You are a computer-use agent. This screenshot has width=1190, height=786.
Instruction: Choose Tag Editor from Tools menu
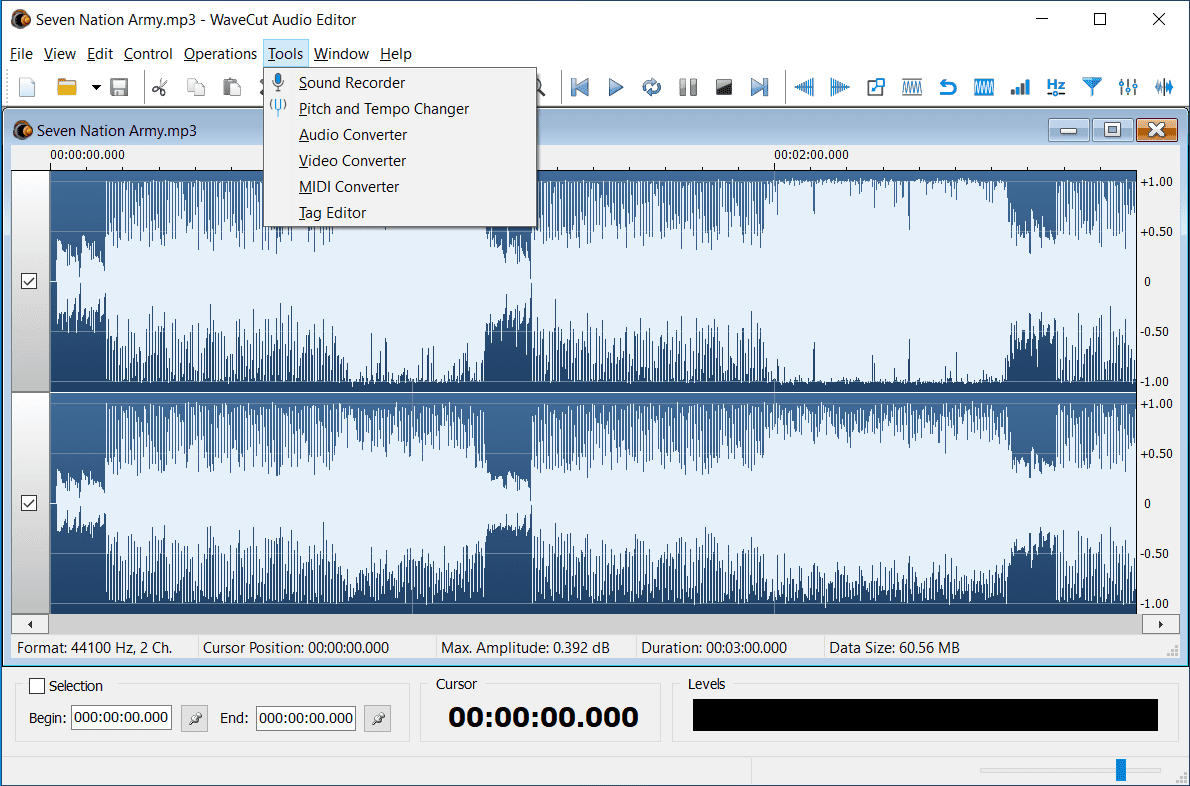point(332,213)
